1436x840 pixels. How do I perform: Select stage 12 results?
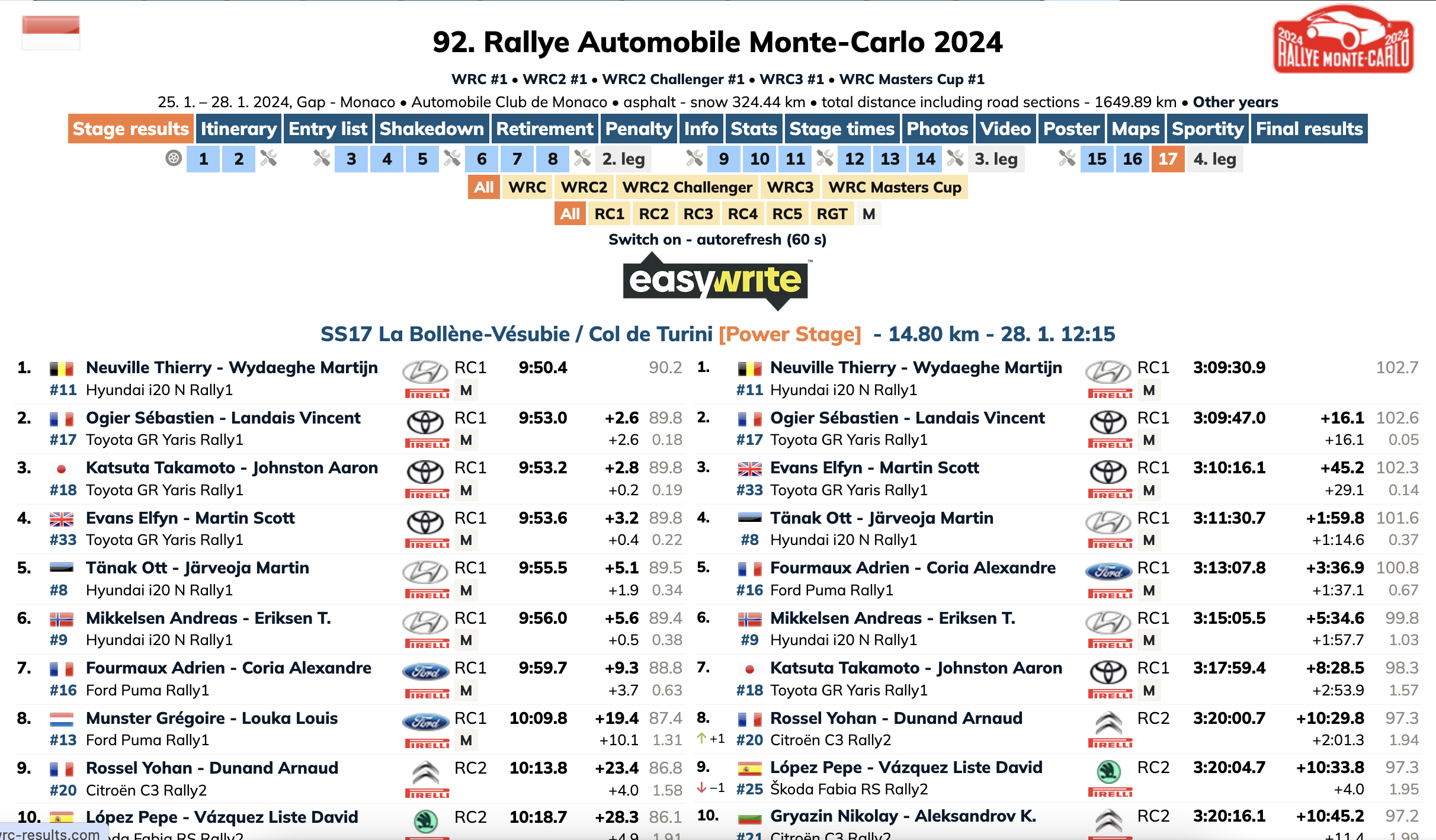pyautogui.click(x=854, y=159)
